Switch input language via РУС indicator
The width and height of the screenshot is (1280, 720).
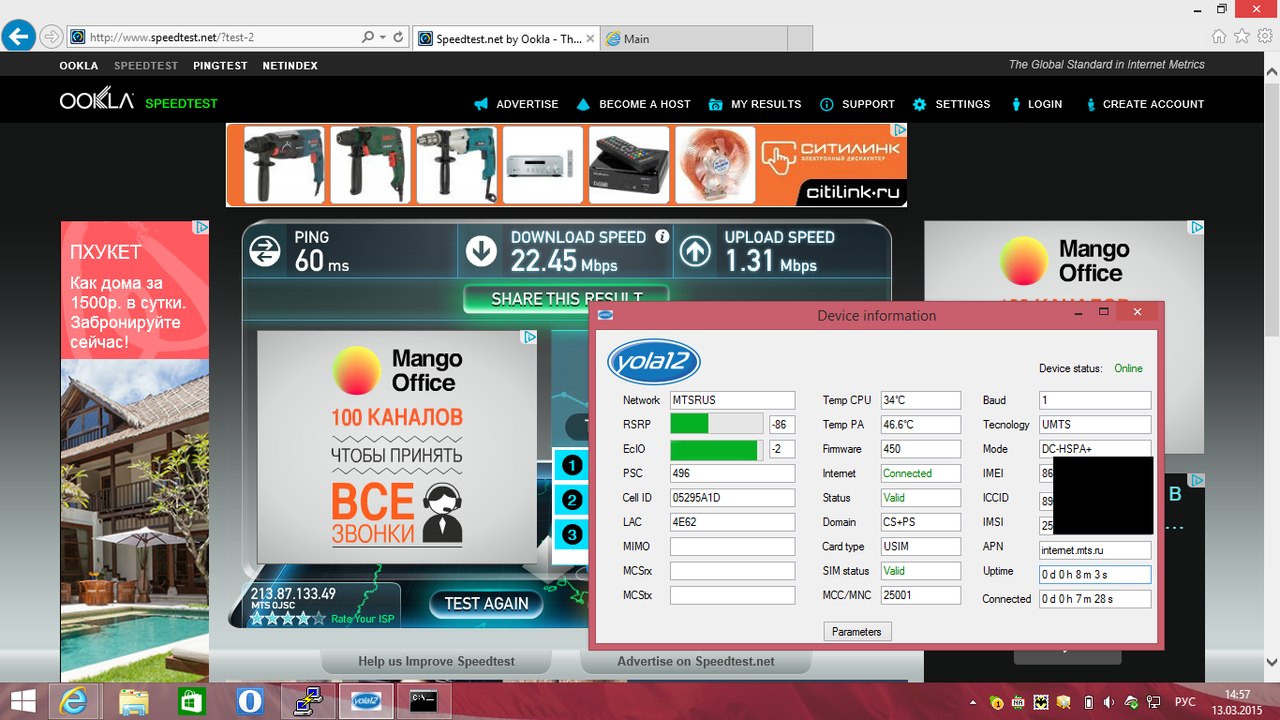pos(1185,702)
